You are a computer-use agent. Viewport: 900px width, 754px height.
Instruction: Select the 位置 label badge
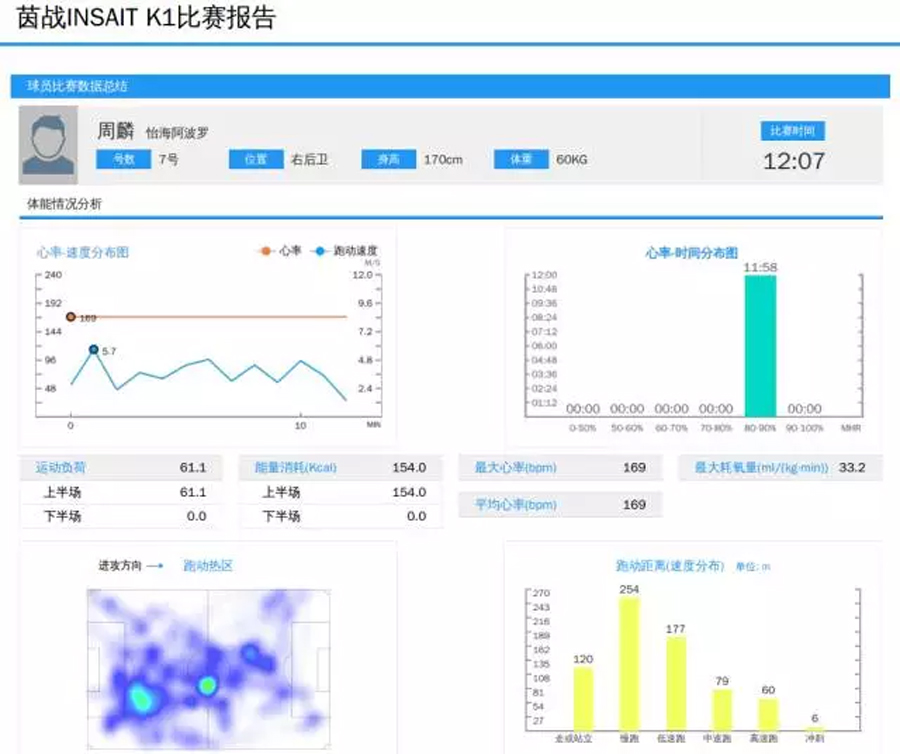pos(255,159)
